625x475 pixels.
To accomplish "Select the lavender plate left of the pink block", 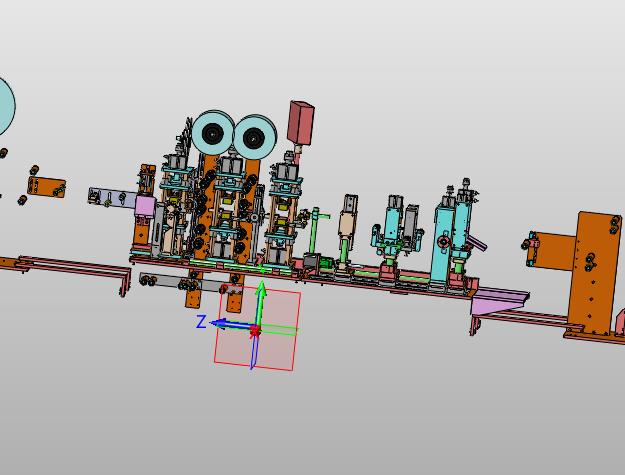I will tap(112, 198).
